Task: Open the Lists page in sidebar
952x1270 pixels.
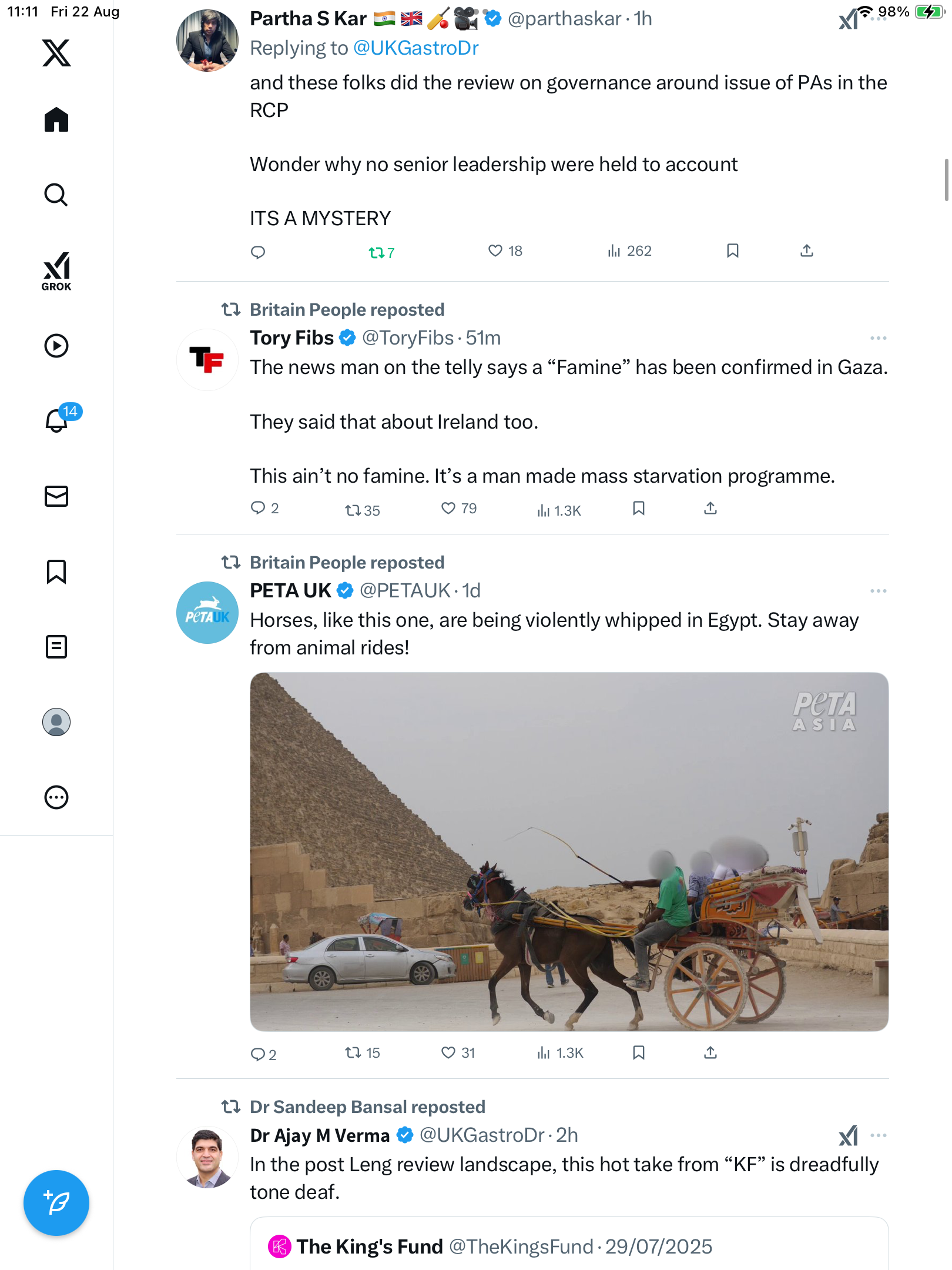Action: coord(56,647)
